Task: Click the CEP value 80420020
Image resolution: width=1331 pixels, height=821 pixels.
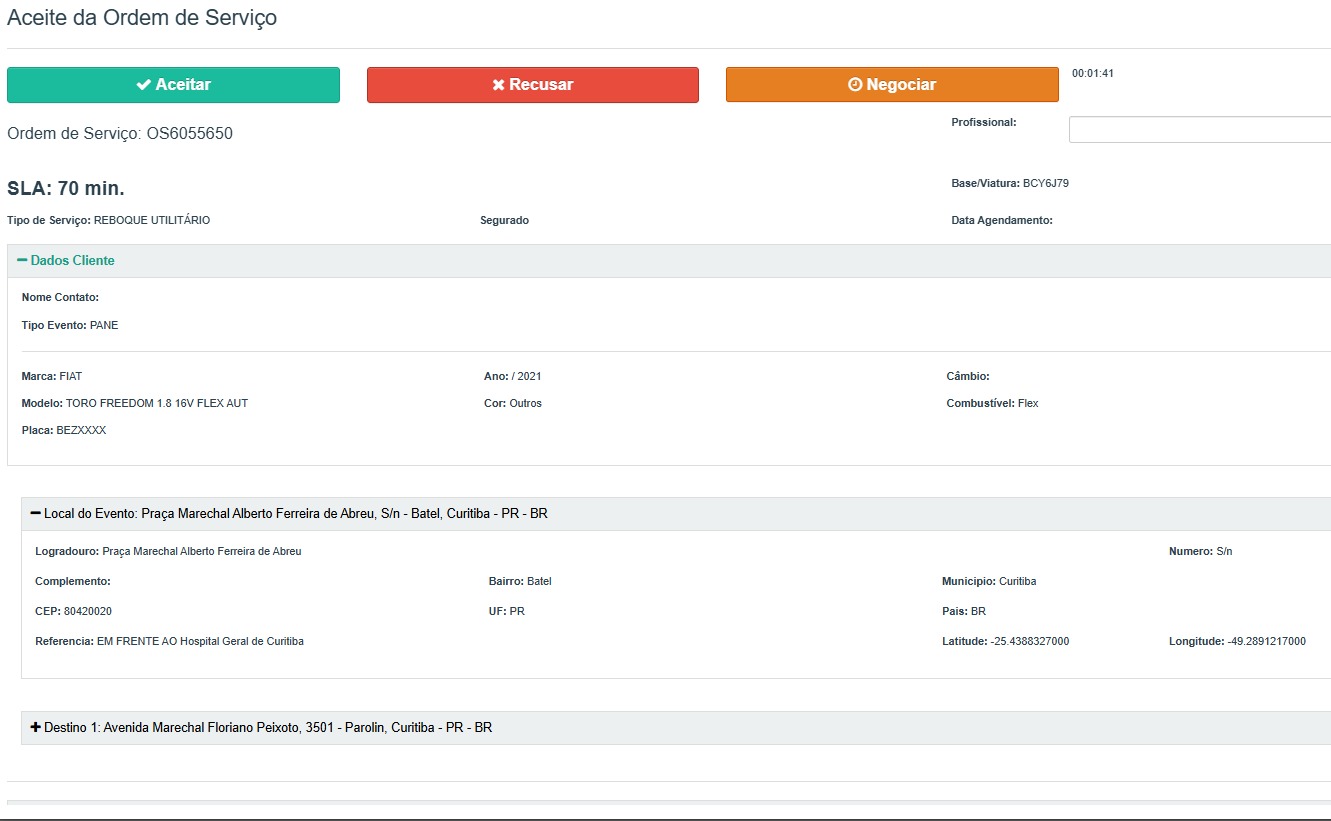Action: 87,612
